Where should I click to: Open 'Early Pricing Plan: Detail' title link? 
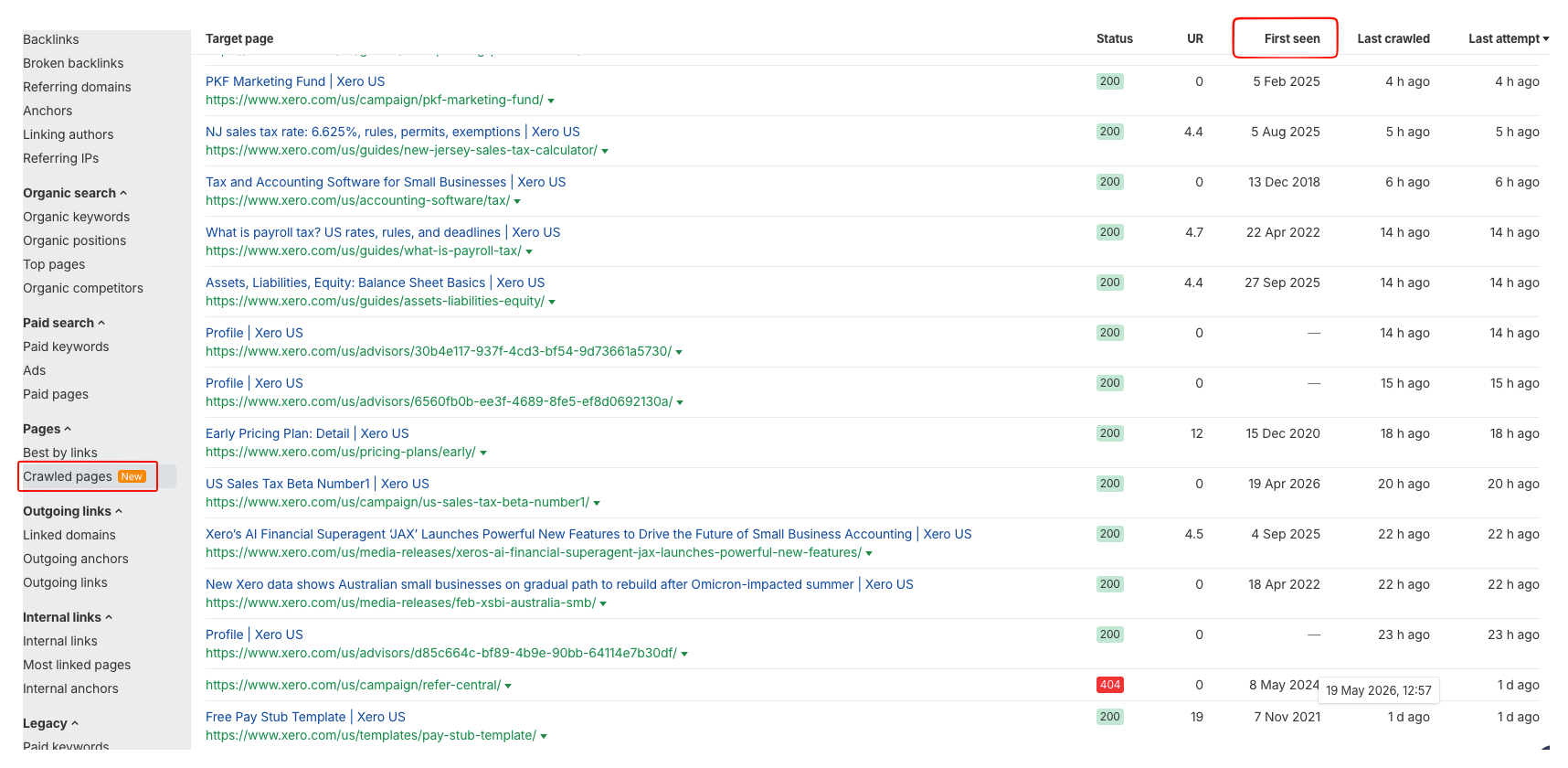tap(307, 433)
